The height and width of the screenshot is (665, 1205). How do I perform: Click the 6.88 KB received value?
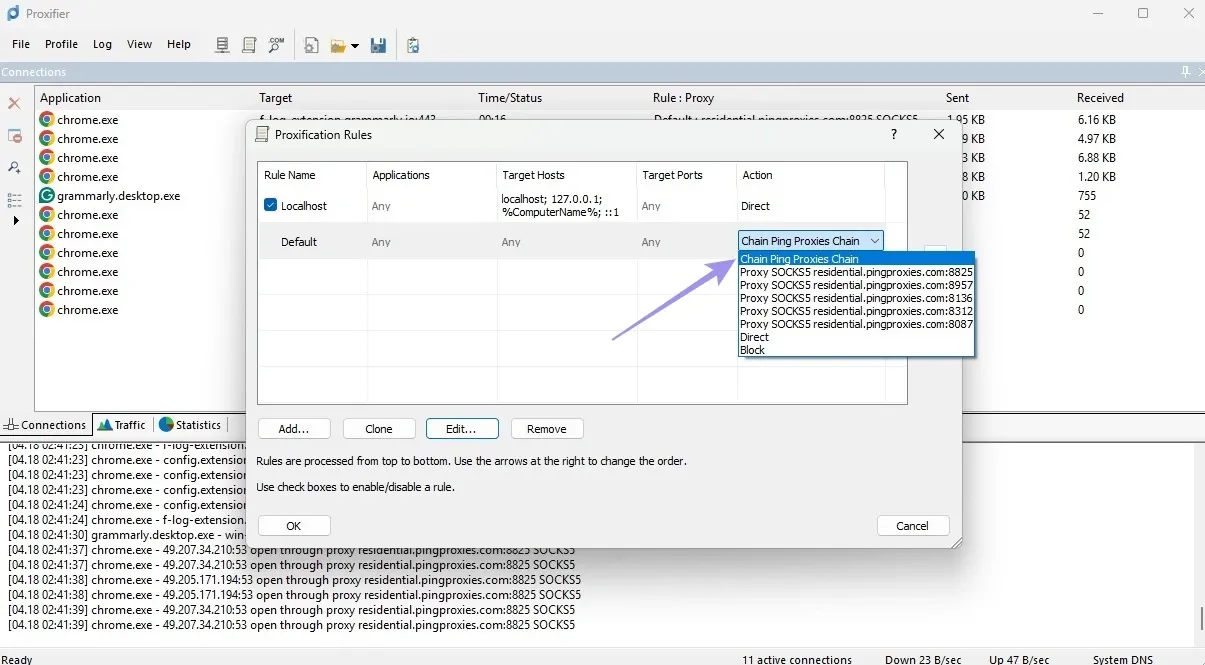(x=1098, y=158)
